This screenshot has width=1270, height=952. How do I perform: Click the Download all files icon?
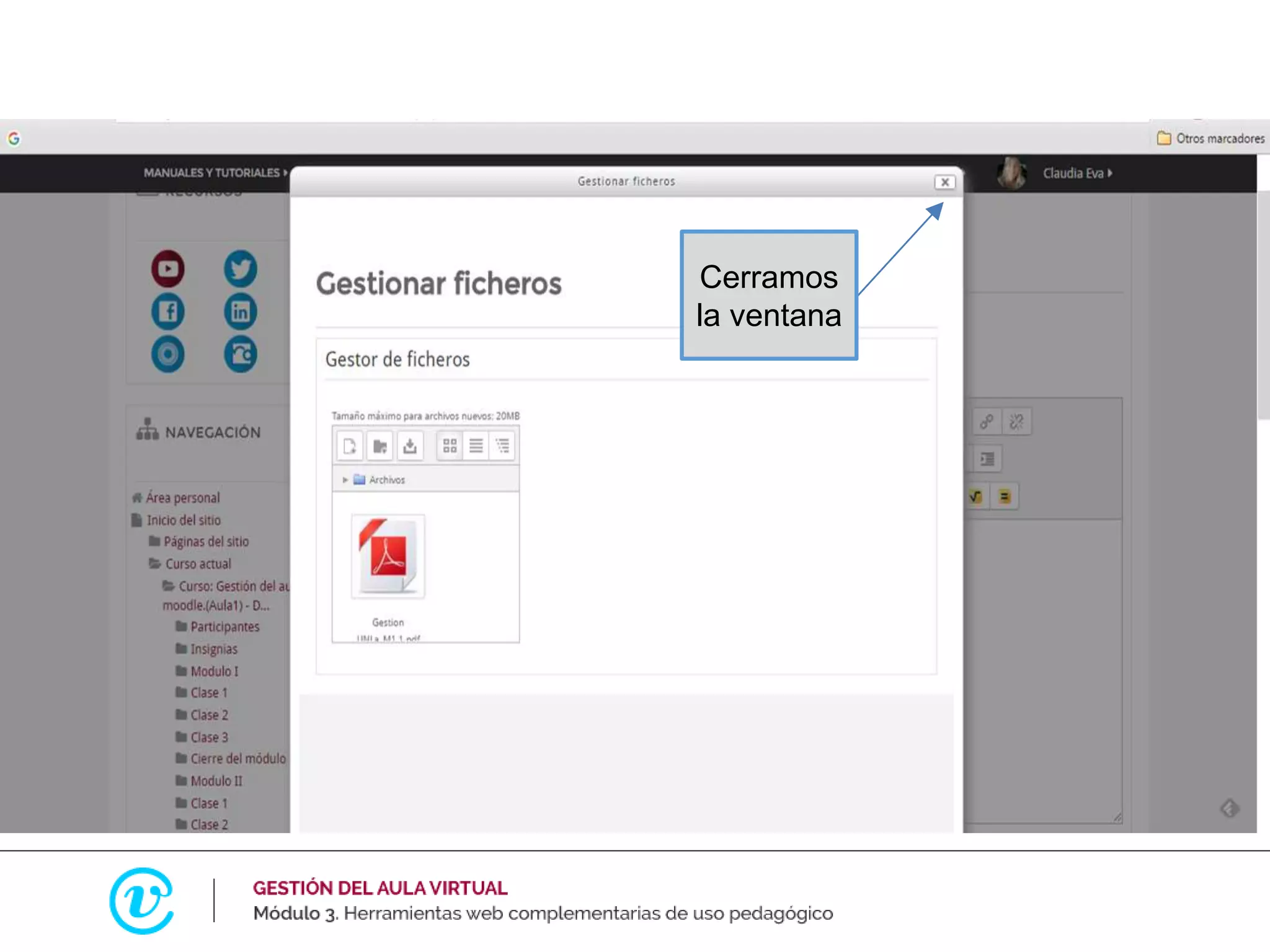(409, 446)
